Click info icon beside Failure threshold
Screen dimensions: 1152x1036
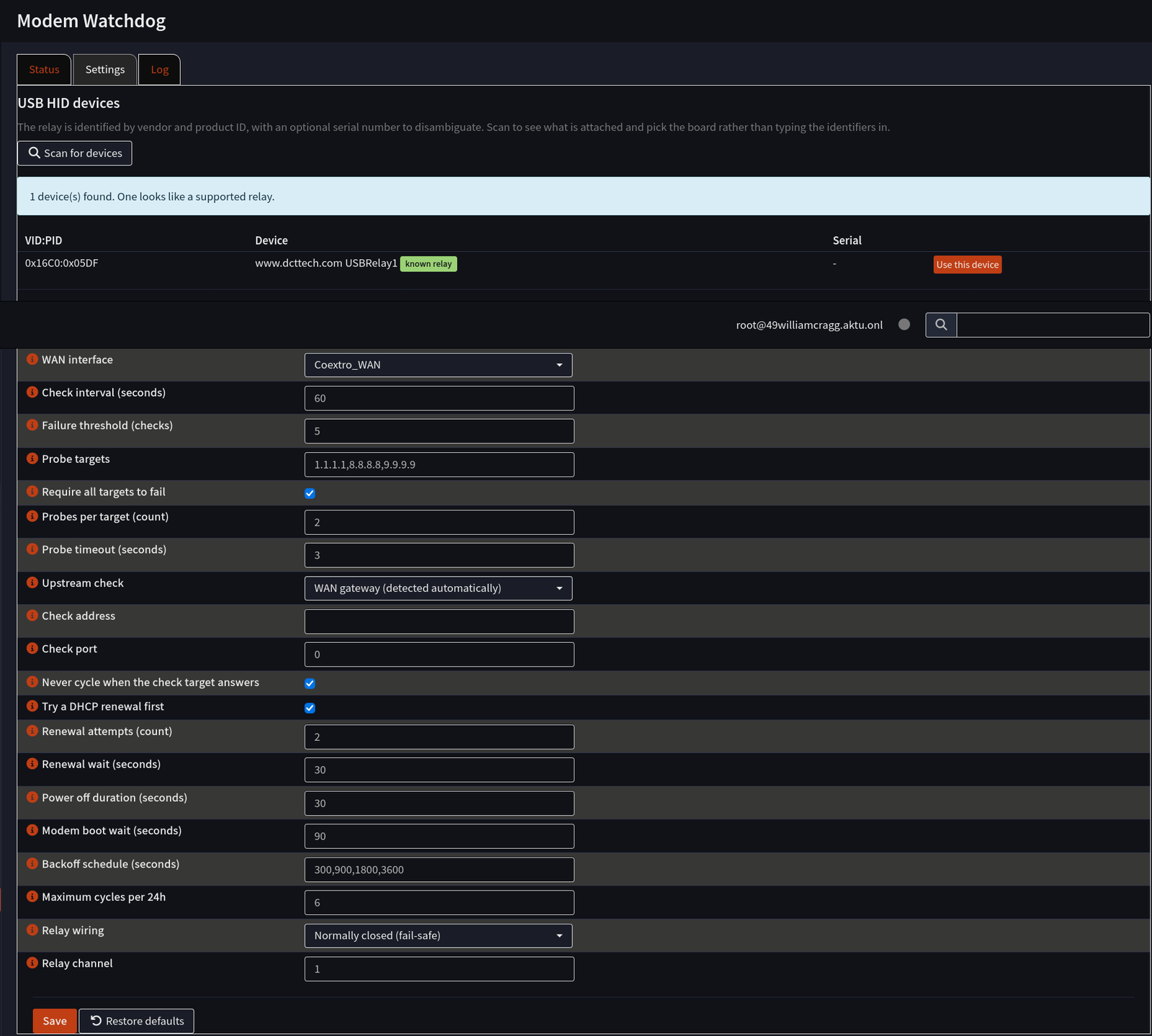[32, 425]
